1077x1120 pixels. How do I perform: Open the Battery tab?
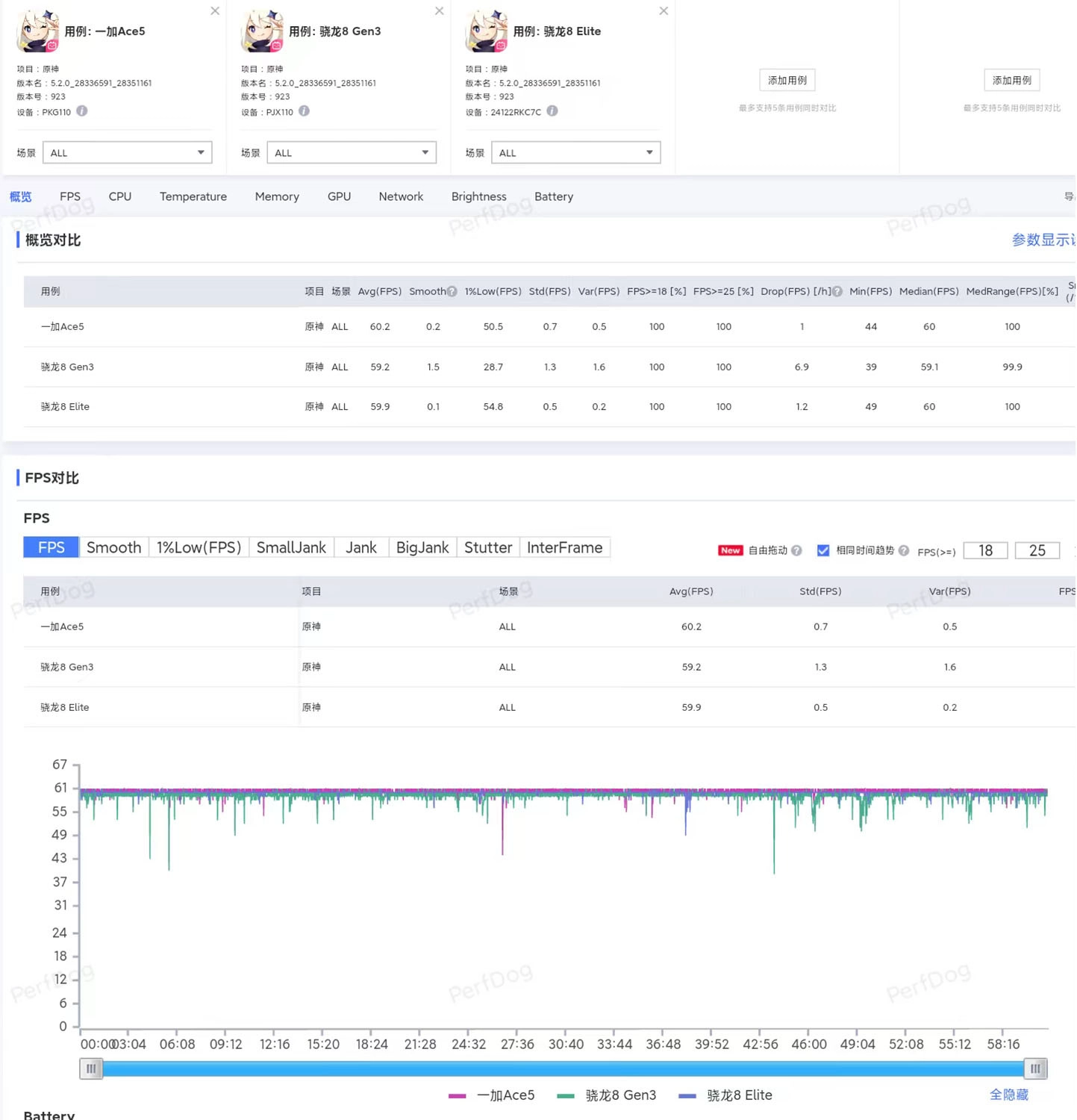coord(554,197)
